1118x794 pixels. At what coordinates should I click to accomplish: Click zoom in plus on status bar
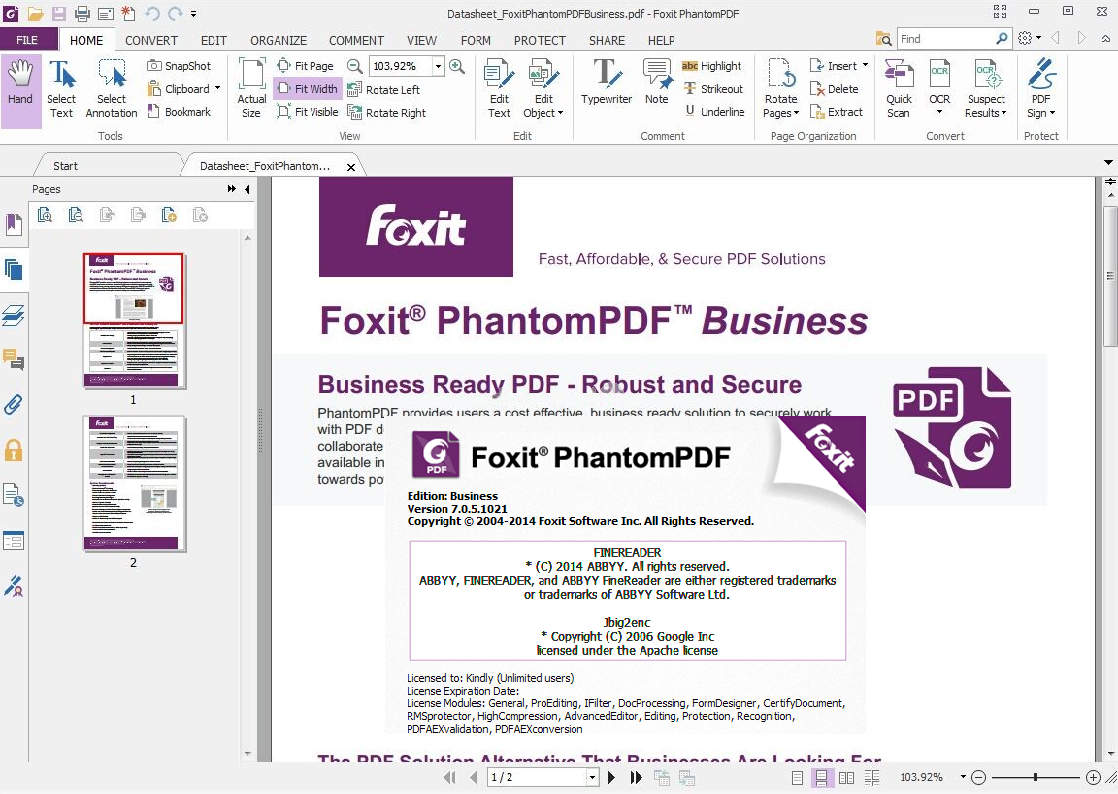pos(1092,778)
